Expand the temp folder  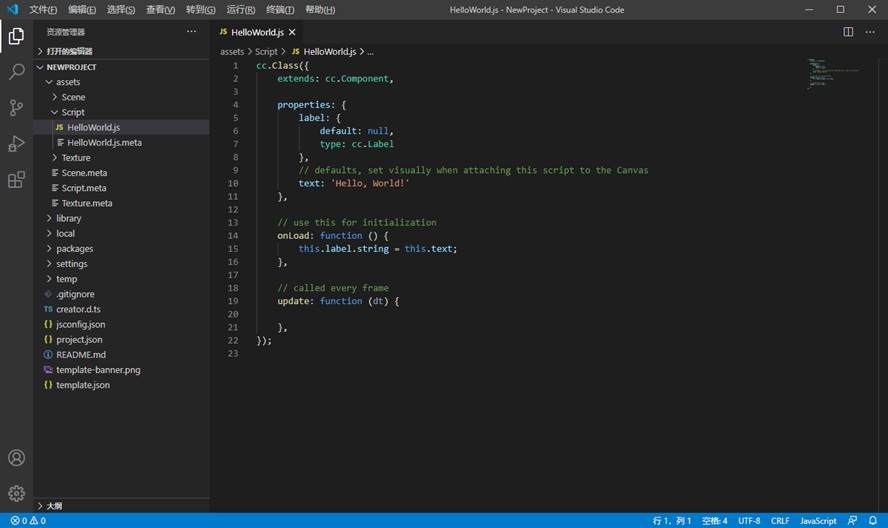pyautogui.click(x=121, y=279)
